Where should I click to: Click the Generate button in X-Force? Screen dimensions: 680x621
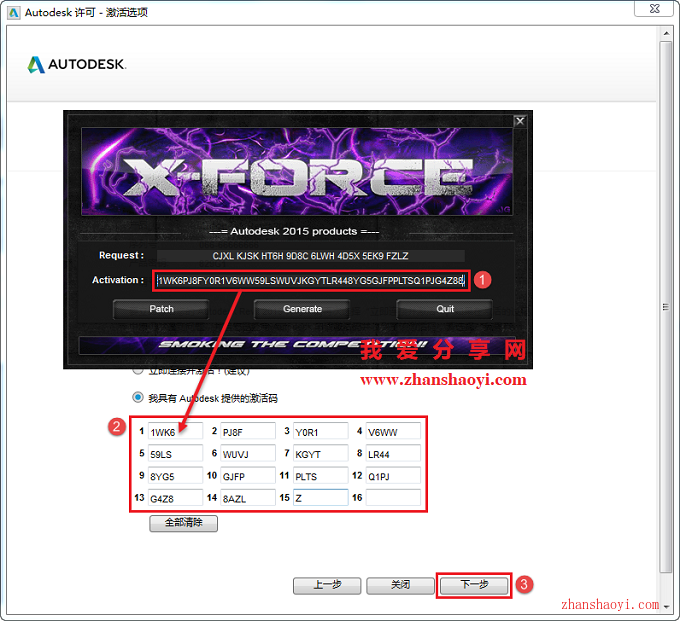302,309
